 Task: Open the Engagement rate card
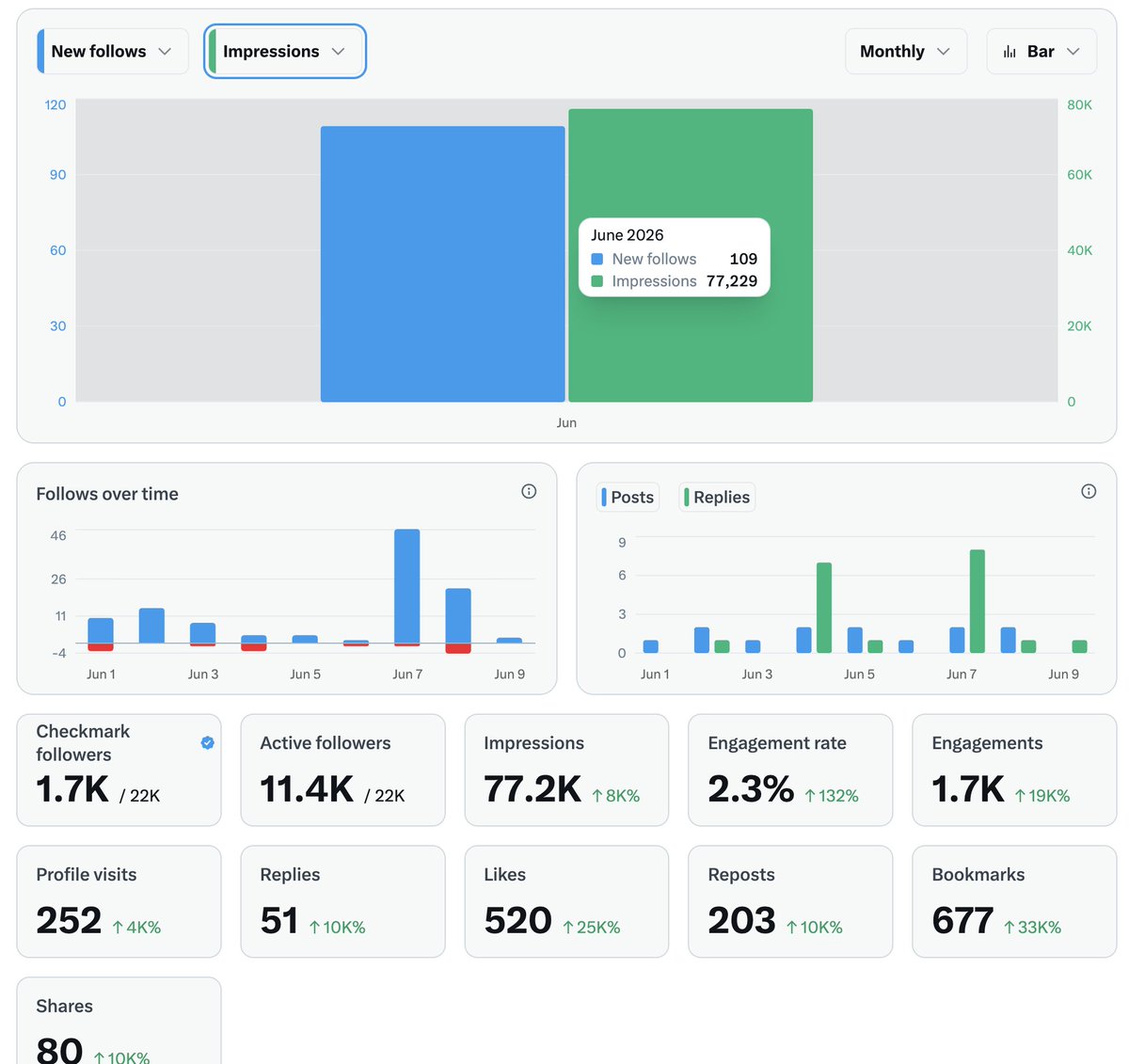pos(790,770)
